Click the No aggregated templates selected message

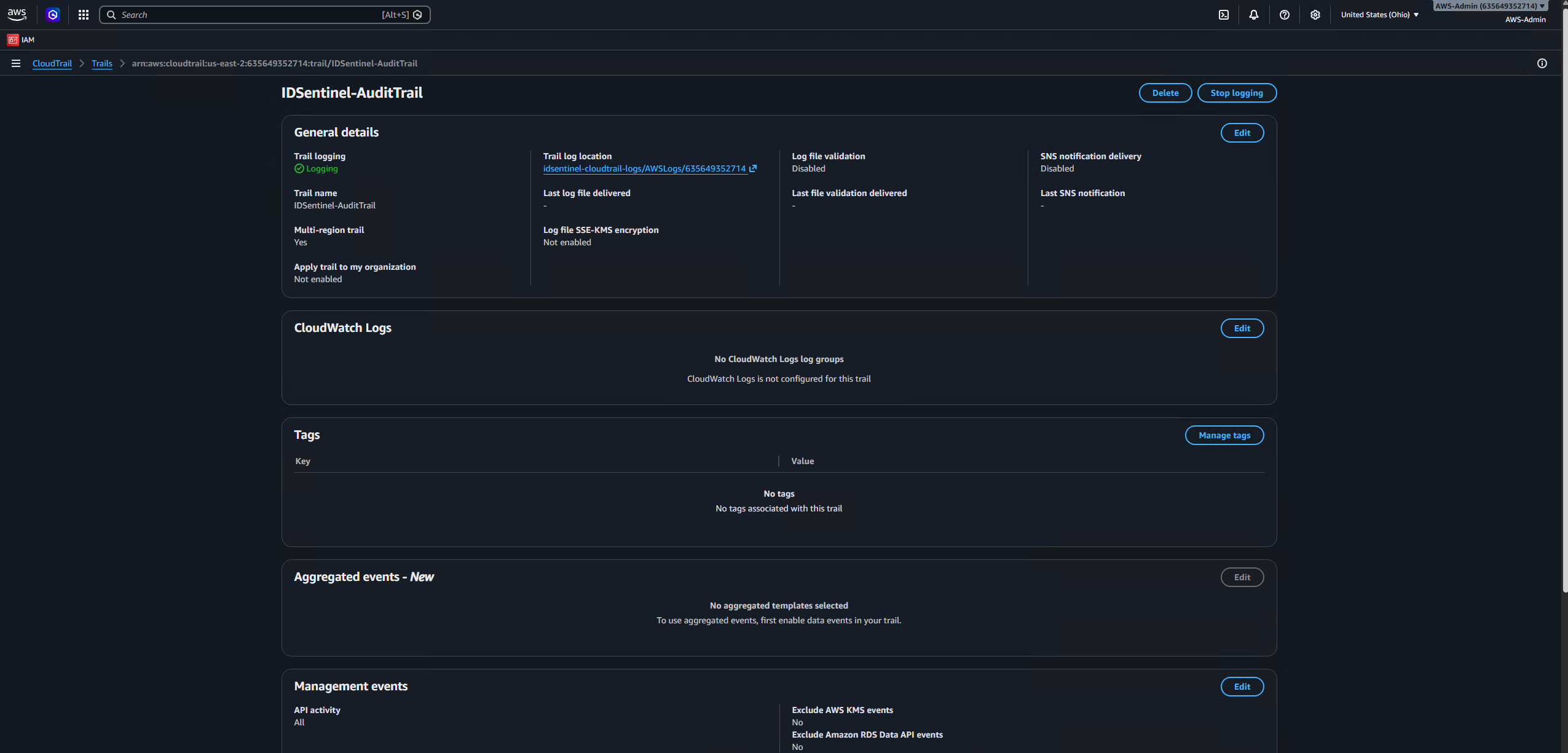click(779, 605)
